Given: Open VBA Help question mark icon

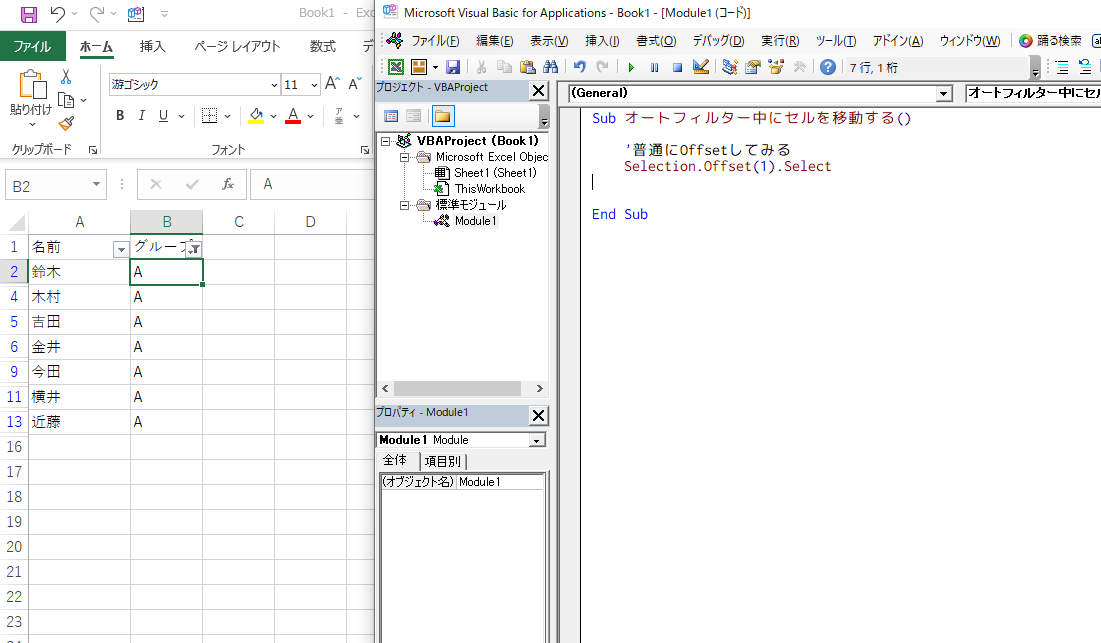Looking at the screenshot, I should pyautogui.click(x=828, y=67).
